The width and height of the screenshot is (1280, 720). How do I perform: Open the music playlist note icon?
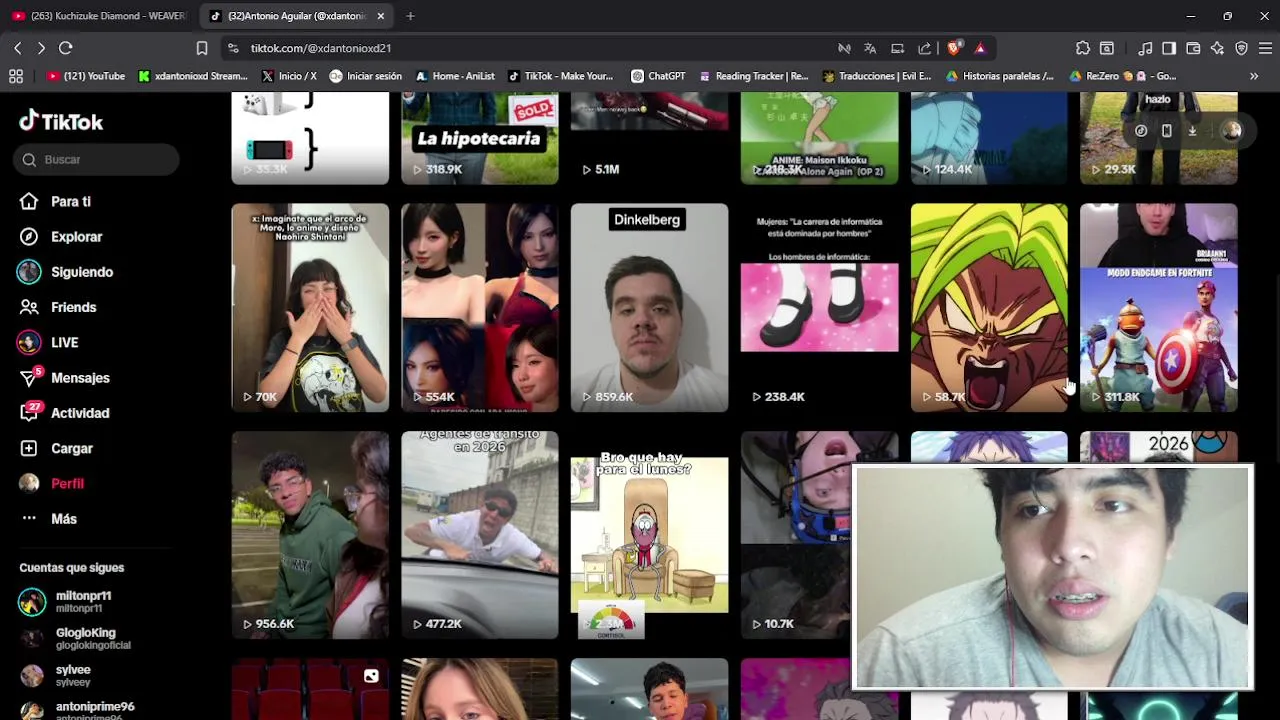[x=1146, y=48]
